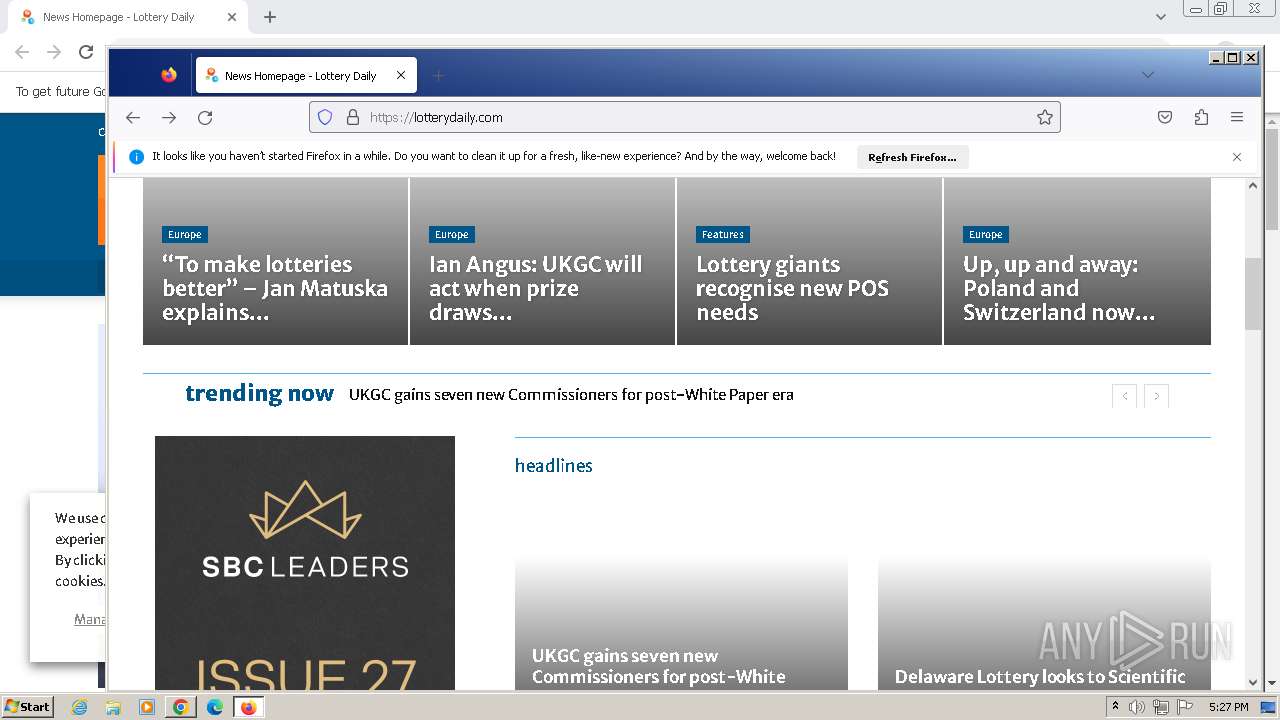Click the taskbar clock 5:27 PM
The width and height of the screenshot is (1280, 720).
(x=1228, y=707)
